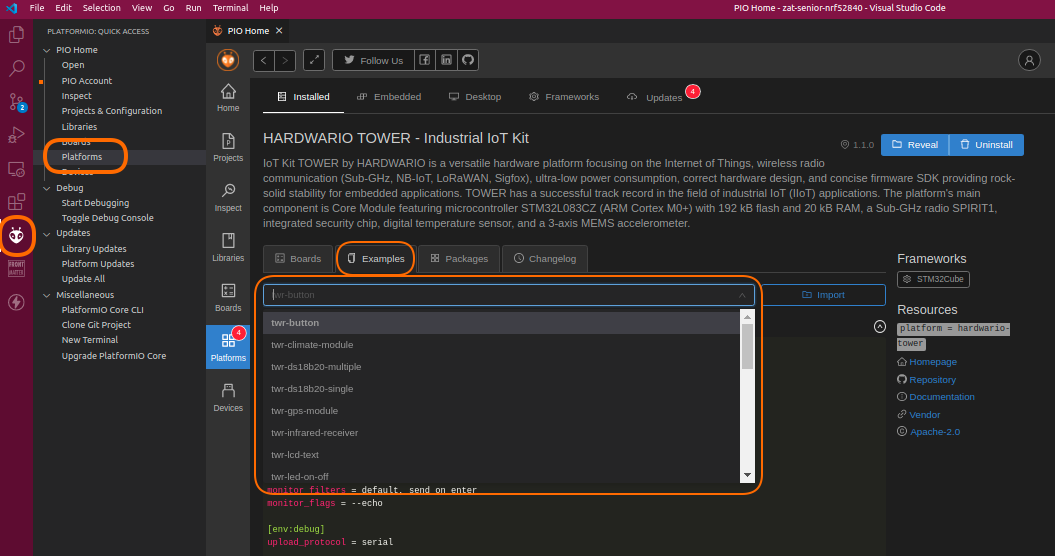Open the Extensions view icon
This screenshot has height=556, width=1055.
pyautogui.click(x=16, y=201)
